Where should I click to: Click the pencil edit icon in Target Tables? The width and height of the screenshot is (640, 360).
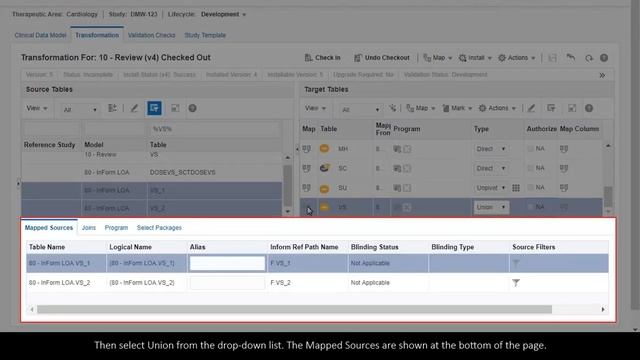pyautogui.click(x=531, y=108)
